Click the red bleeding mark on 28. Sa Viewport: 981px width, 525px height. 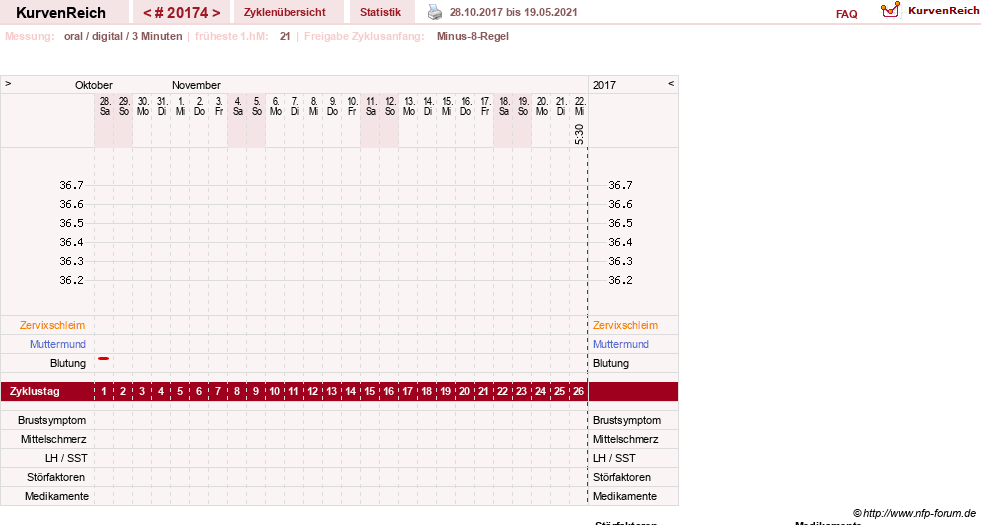[x=104, y=359]
